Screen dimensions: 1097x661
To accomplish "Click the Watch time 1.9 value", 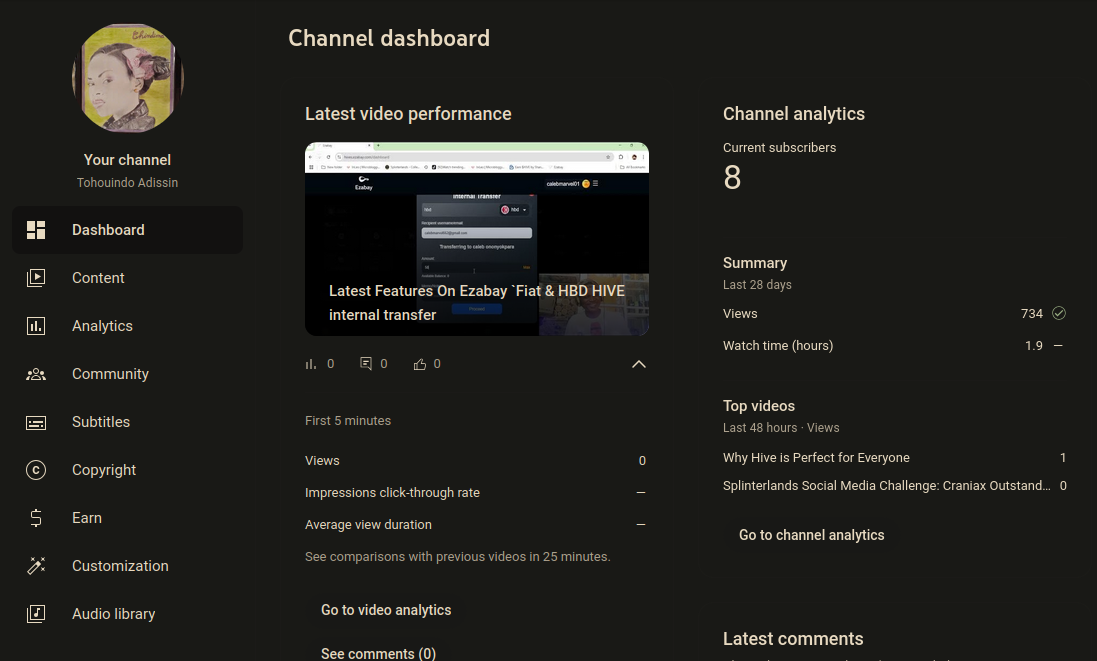I will tap(1033, 346).
